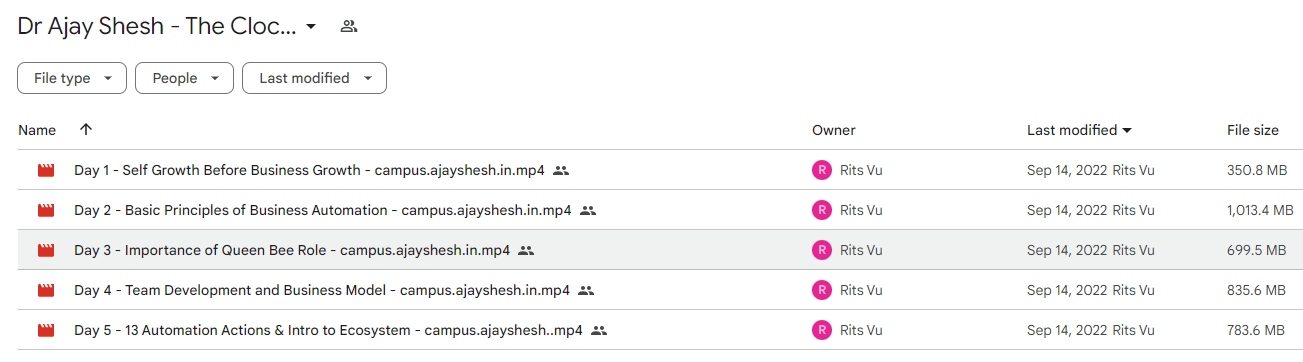Click the video file icon for Day 4
The image size is (1303, 362).
tap(45, 290)
